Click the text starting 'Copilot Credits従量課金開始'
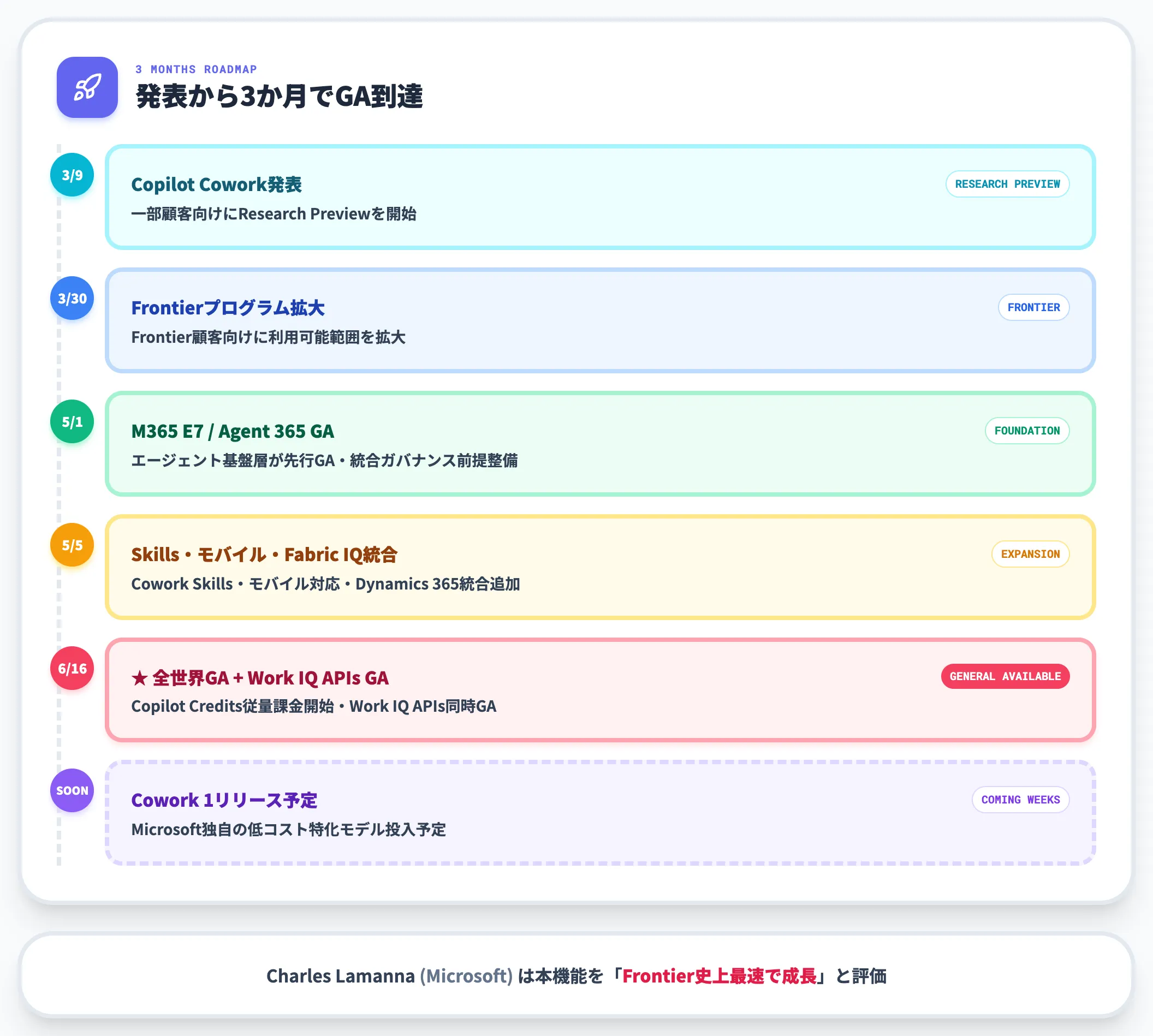Screen dimensions: 1153x1036 (314, 706)
